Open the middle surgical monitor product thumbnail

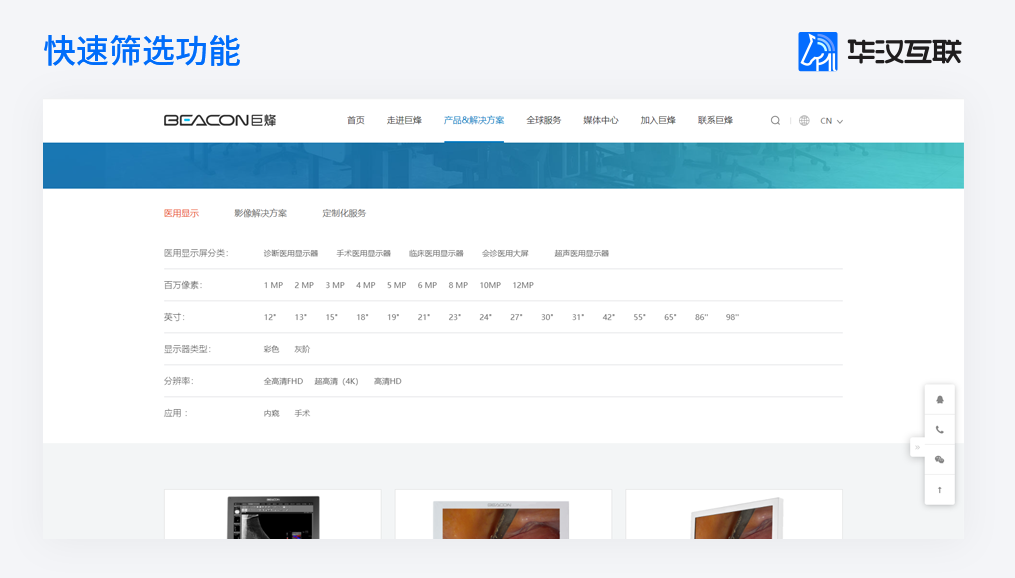(x=503, y=515)
